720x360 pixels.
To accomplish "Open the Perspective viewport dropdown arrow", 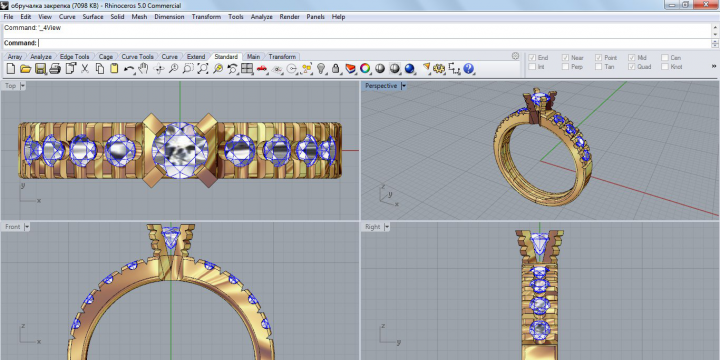I will tap(404, 86).
